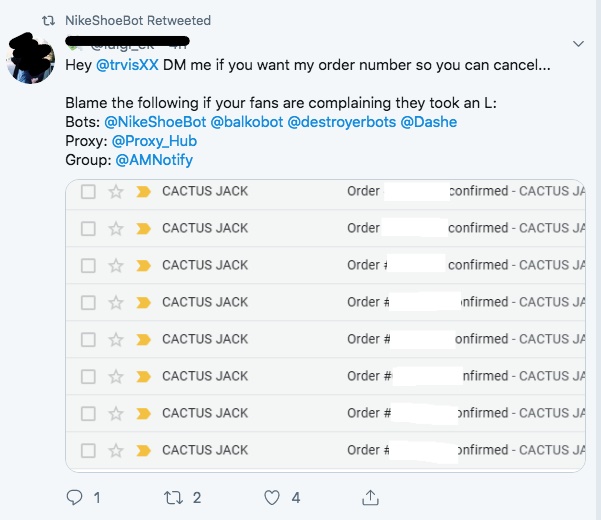
Task: Click the reply icon under the tweet
Action: click(73, 497)
